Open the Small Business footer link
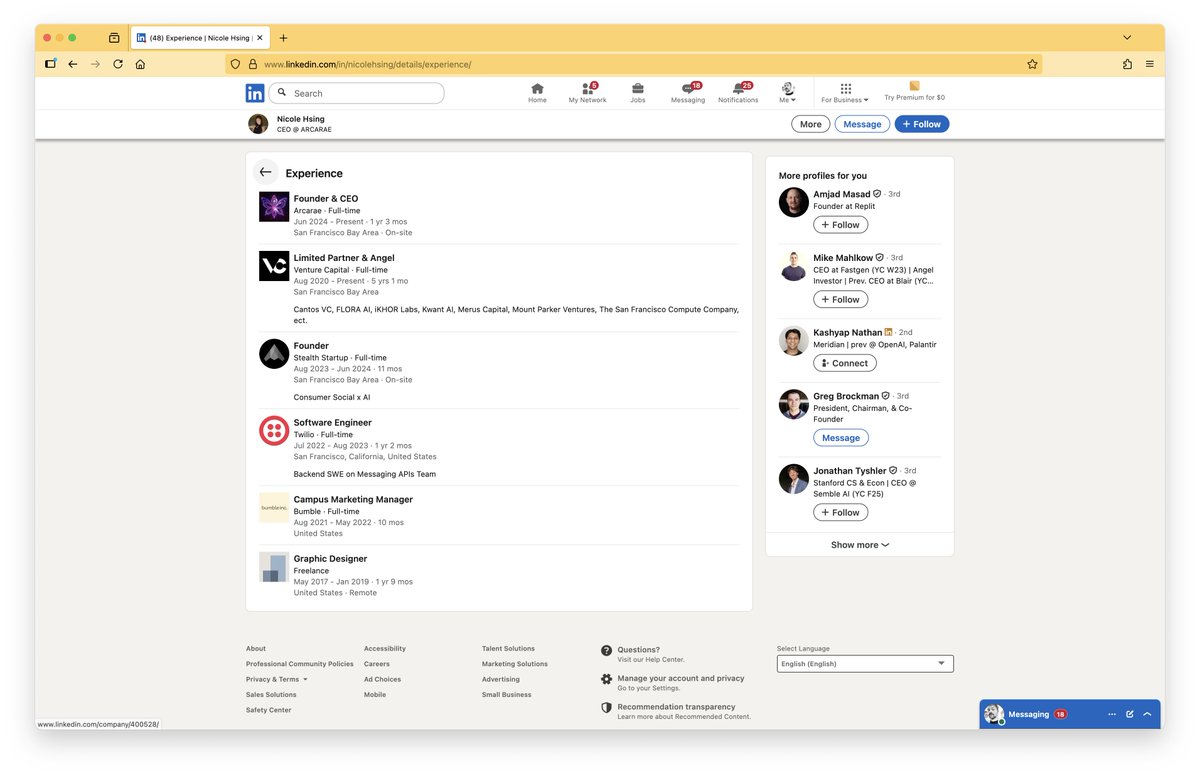 pyautogui.click(x=505, y=695)
